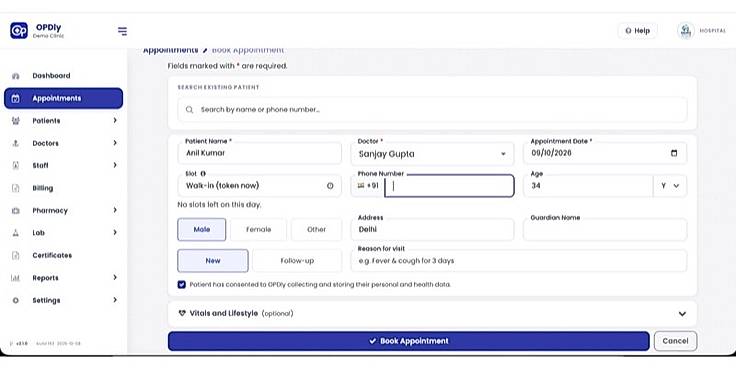Viewport: 736px width, 368px height.
Task: Click the Help button
Action: (x=637, y=31)
